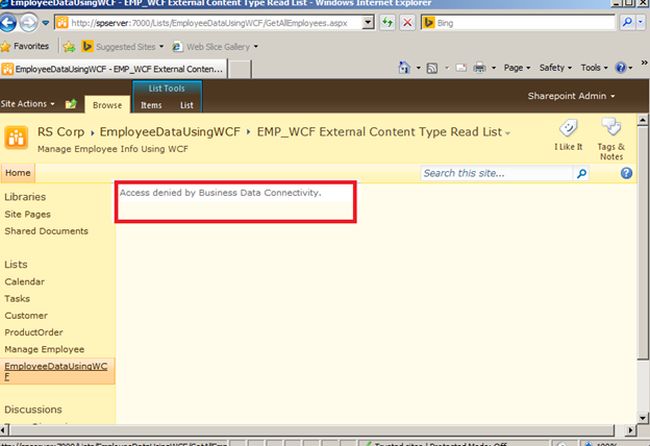
Task: Open the Discussions heading link
Action: (33, 410)
